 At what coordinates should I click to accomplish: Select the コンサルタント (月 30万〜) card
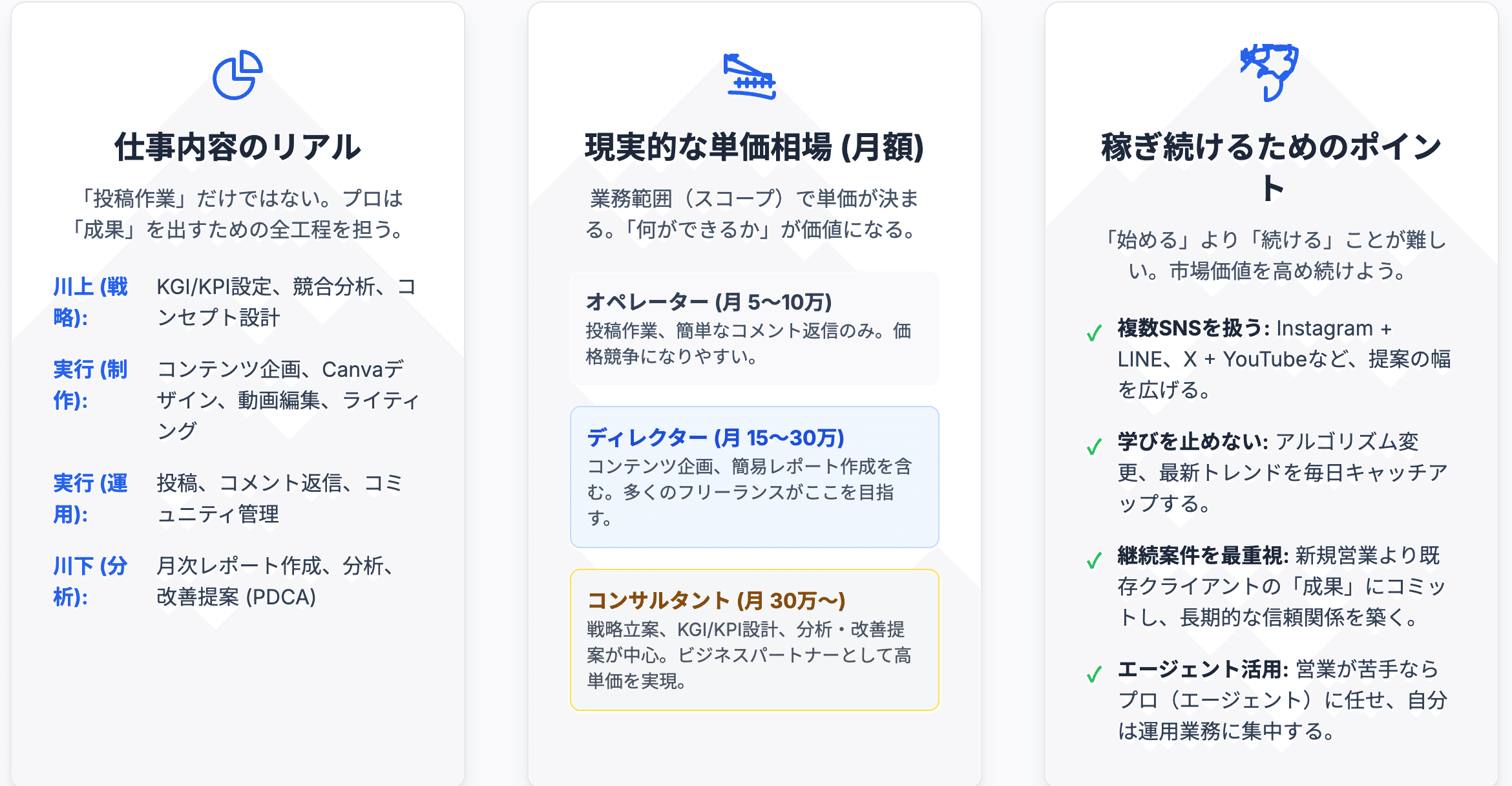[754, 640]
